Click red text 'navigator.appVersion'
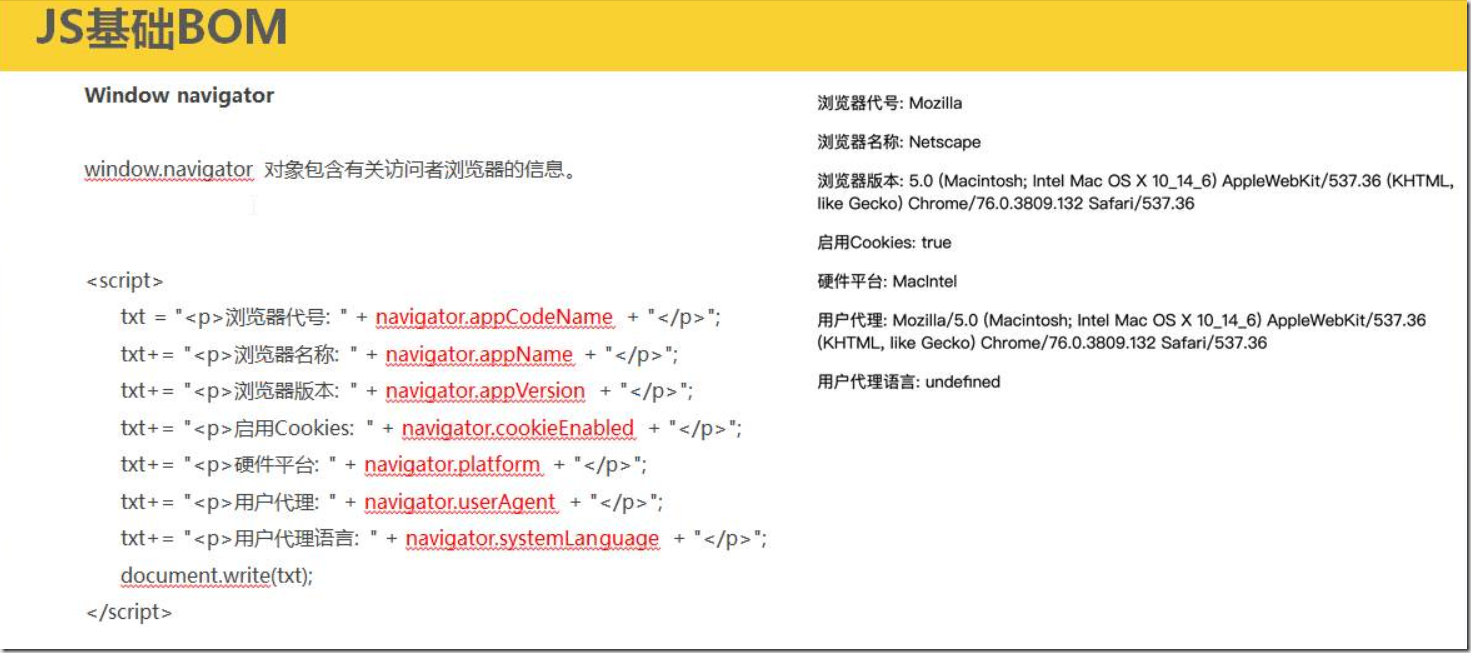This screenshot has width=1471, height=653. coord(485,391)
